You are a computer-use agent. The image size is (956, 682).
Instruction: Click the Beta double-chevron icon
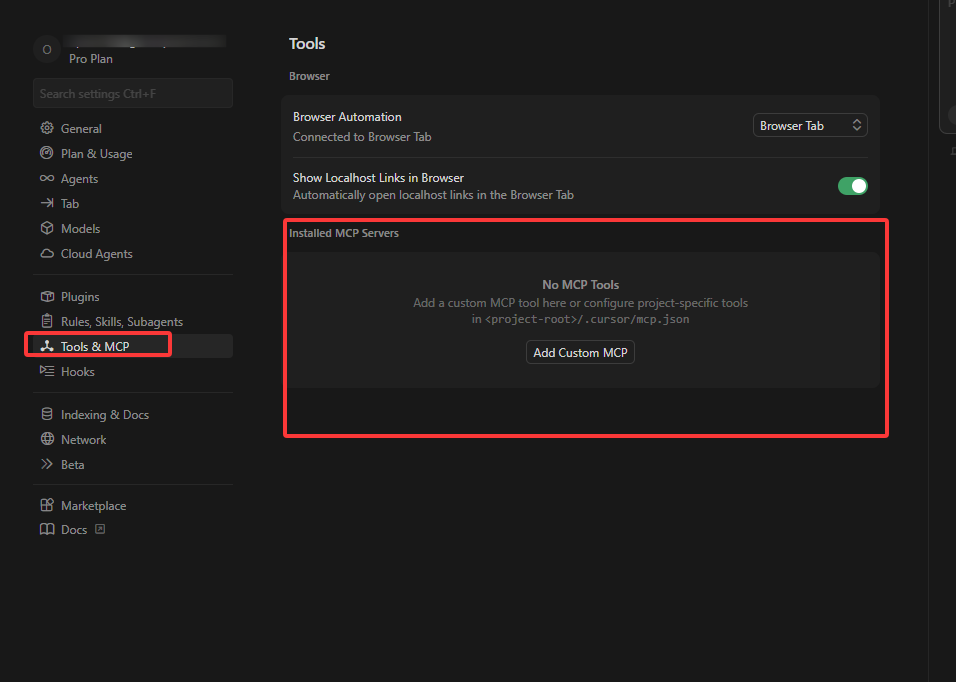pos(47,464)
